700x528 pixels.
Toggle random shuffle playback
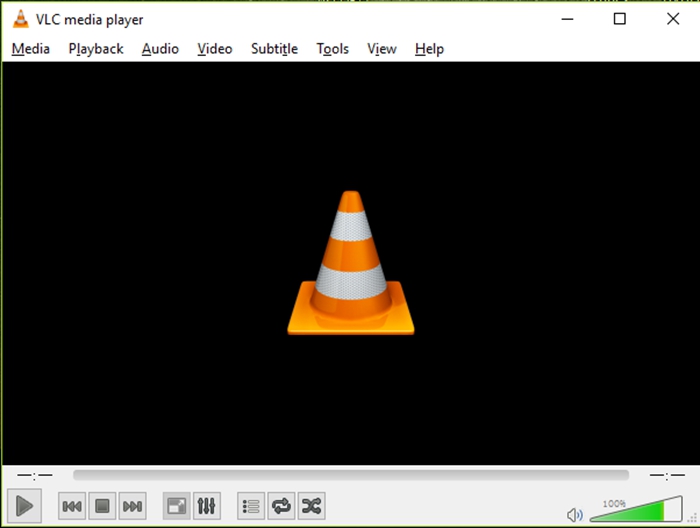[x=311, y=506]
